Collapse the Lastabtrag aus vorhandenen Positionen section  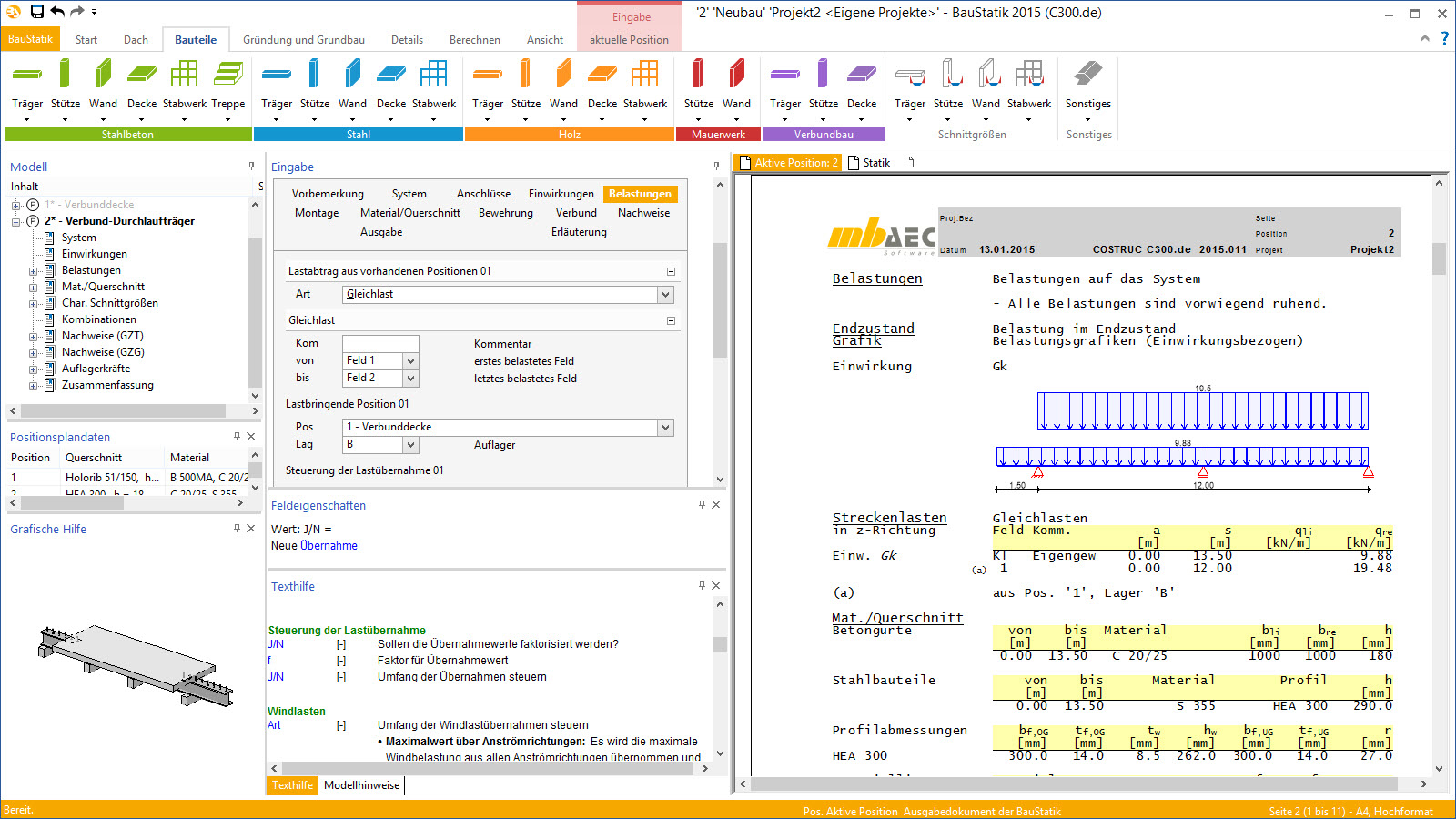click(x=671, y=271)
